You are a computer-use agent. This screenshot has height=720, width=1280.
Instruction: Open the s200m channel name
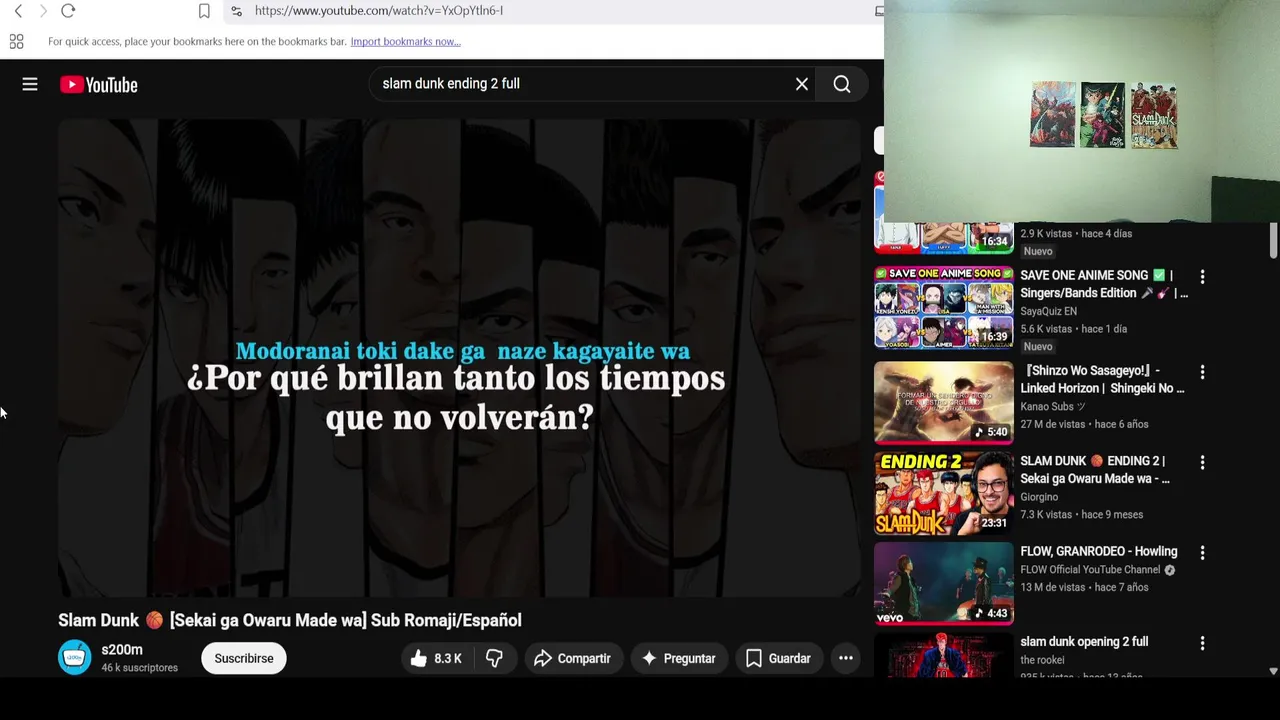(122, 650)
